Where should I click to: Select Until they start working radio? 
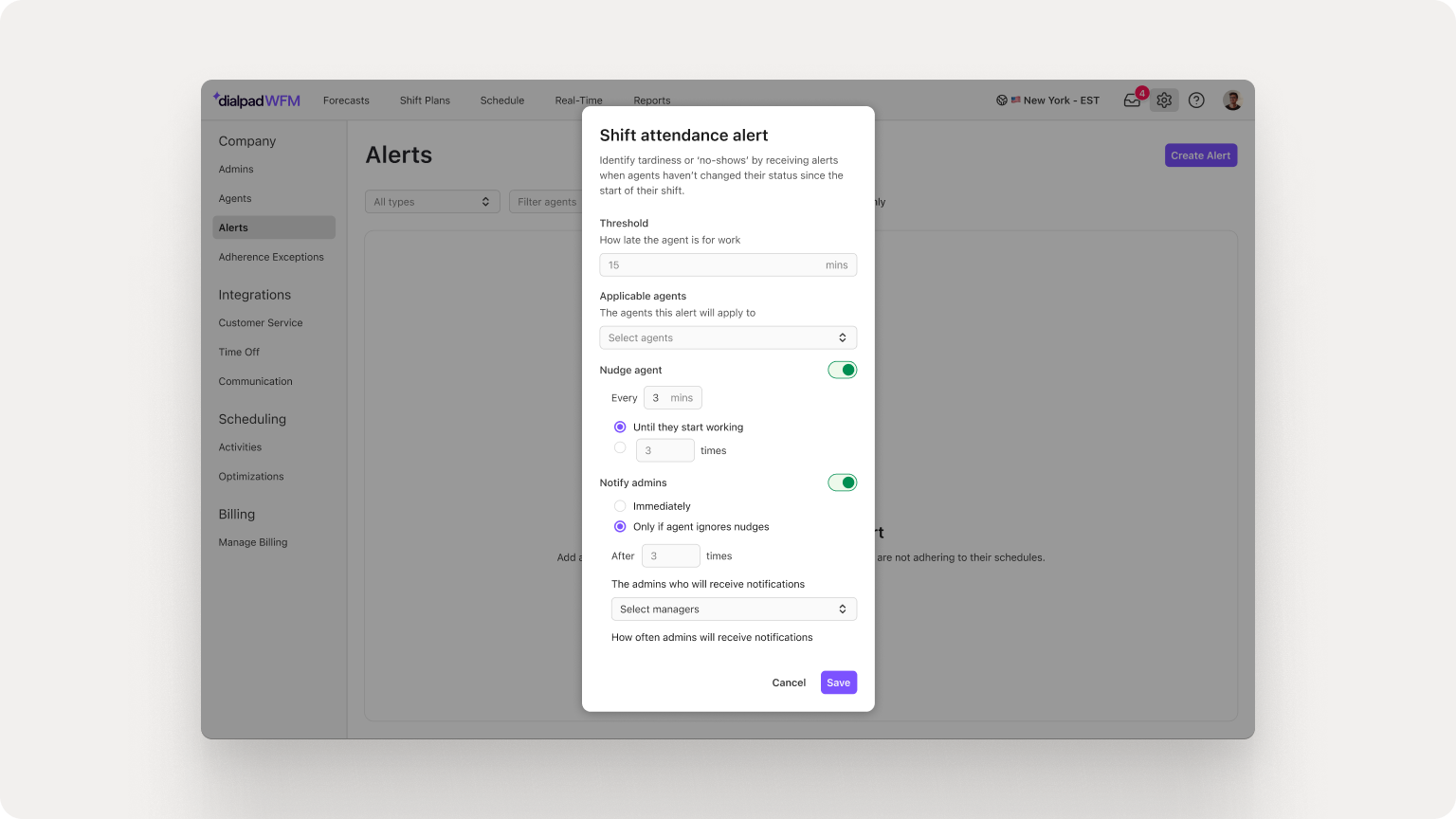point(620,427)
